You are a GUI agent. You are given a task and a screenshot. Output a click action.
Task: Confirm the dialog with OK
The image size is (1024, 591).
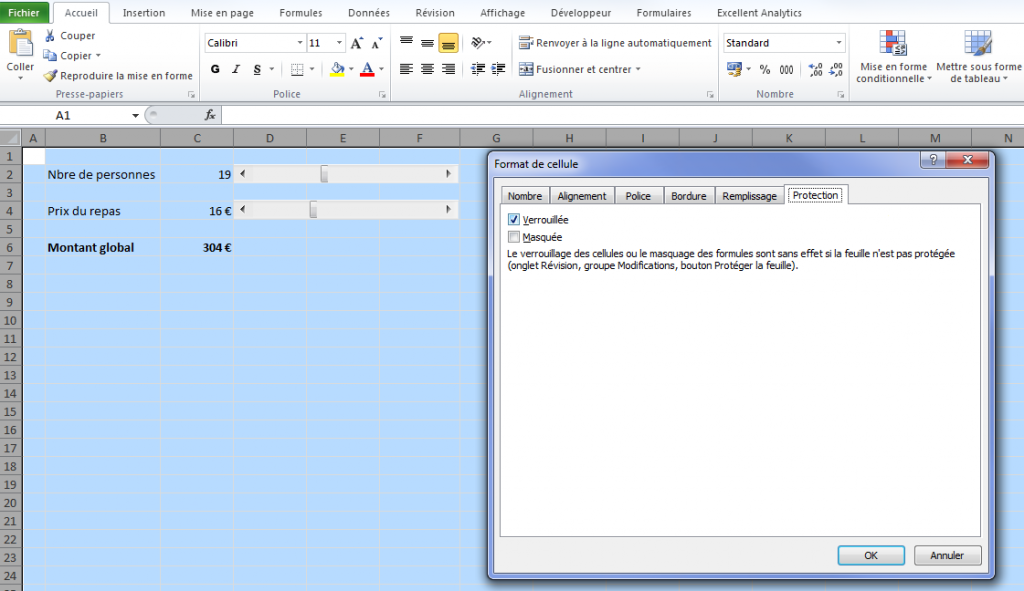(x=870, y=555)
